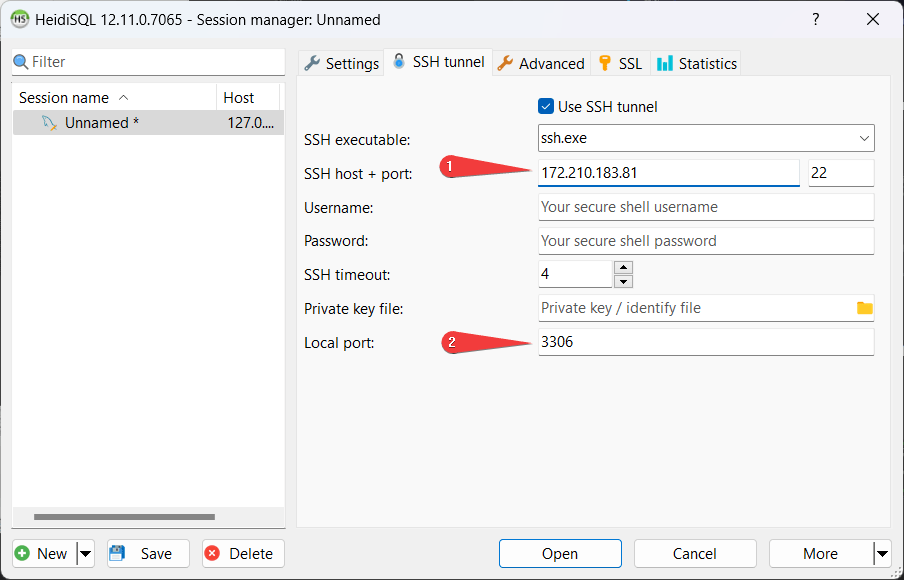Click the SSH Username input field
The width and height of the screenshot is (904, 580).
click(705, 207)
